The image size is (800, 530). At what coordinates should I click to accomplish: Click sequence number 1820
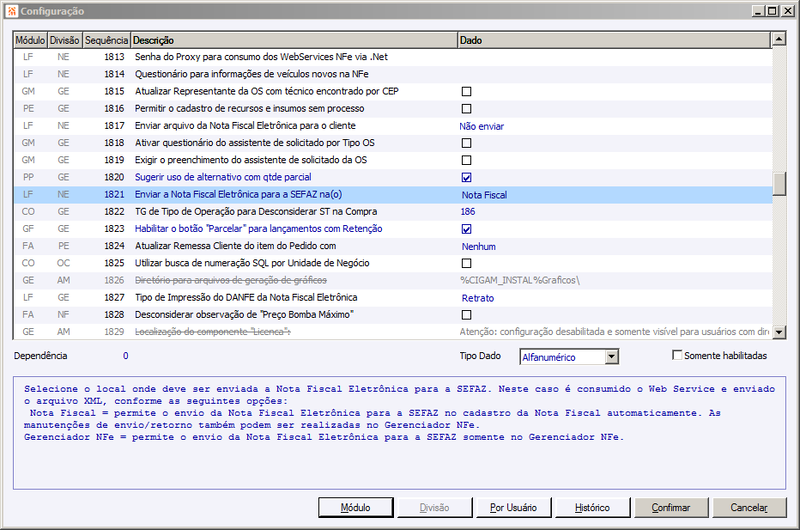tap(114, 178)
